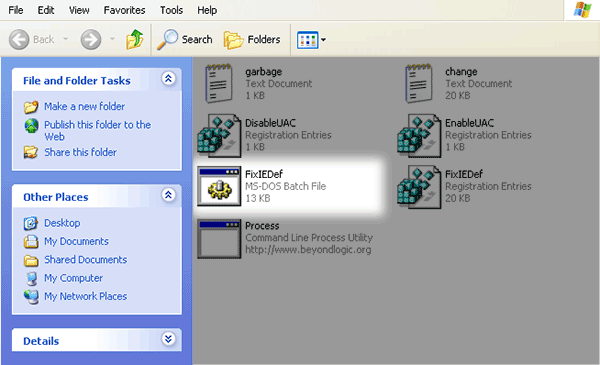The width and height of the screenshot is (600, 365).
Task: Collapse the File and Folder Tasks panel
Action: point(168,78)
